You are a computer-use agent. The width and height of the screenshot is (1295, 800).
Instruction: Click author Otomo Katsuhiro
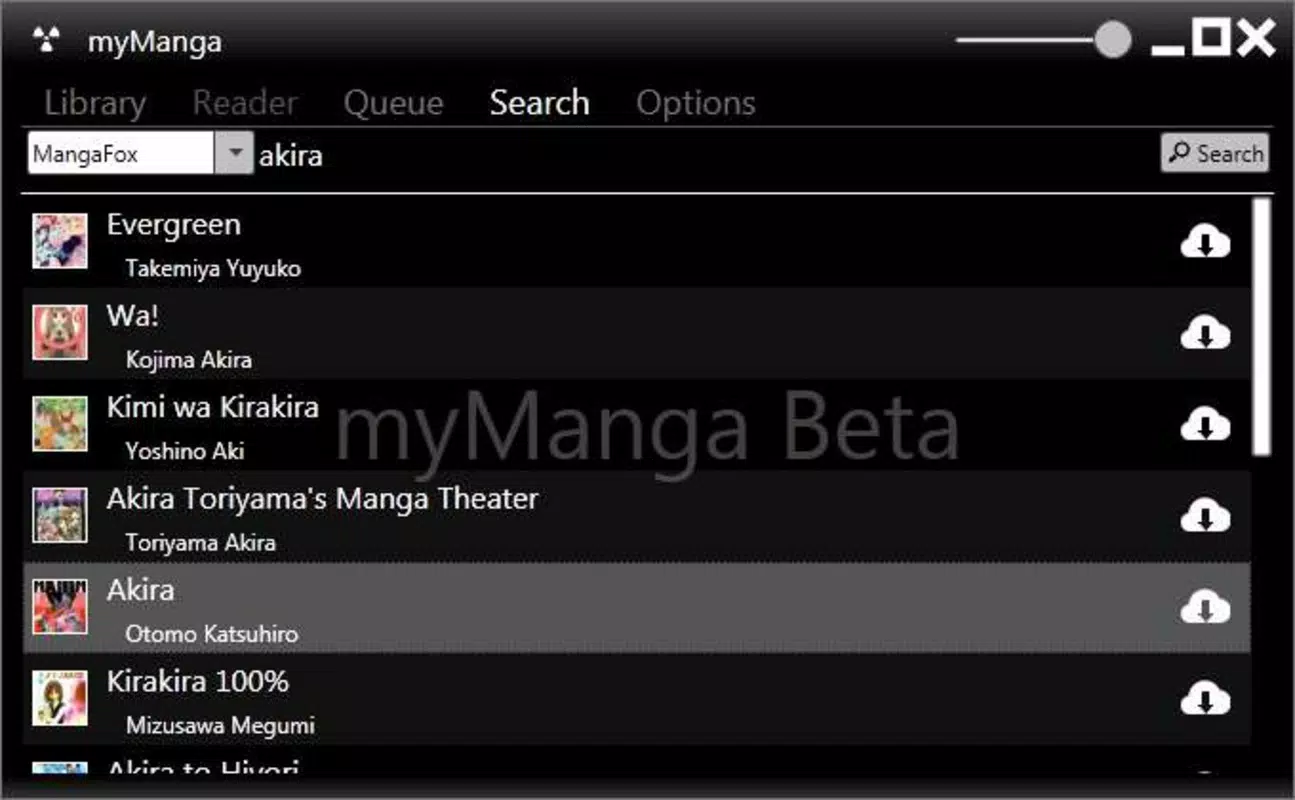[x=212, y=633]
